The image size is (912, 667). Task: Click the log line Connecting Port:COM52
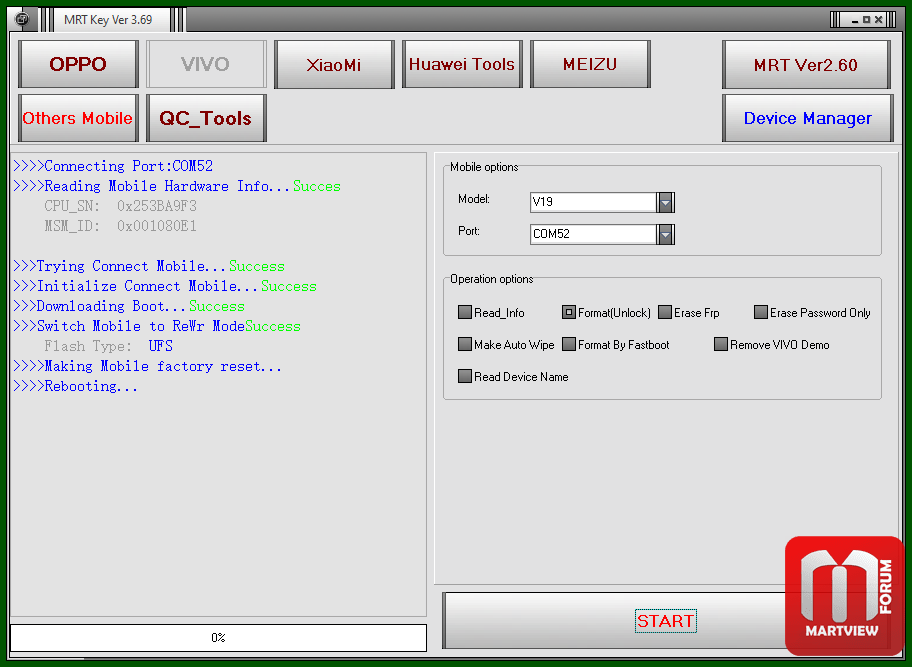(x=113, y=166)
